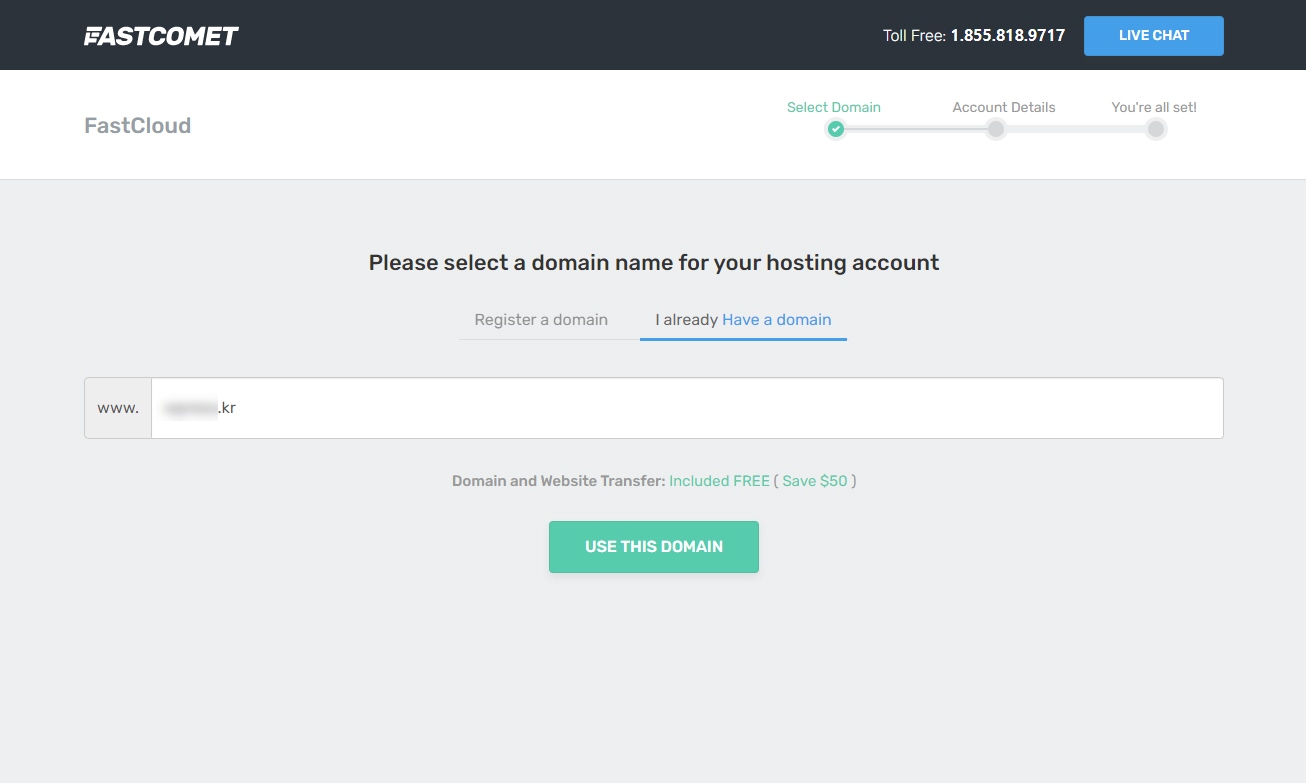Click the You're all set! label
The height and width of the screenshot is (783, 1306).
click(1154, 107)
